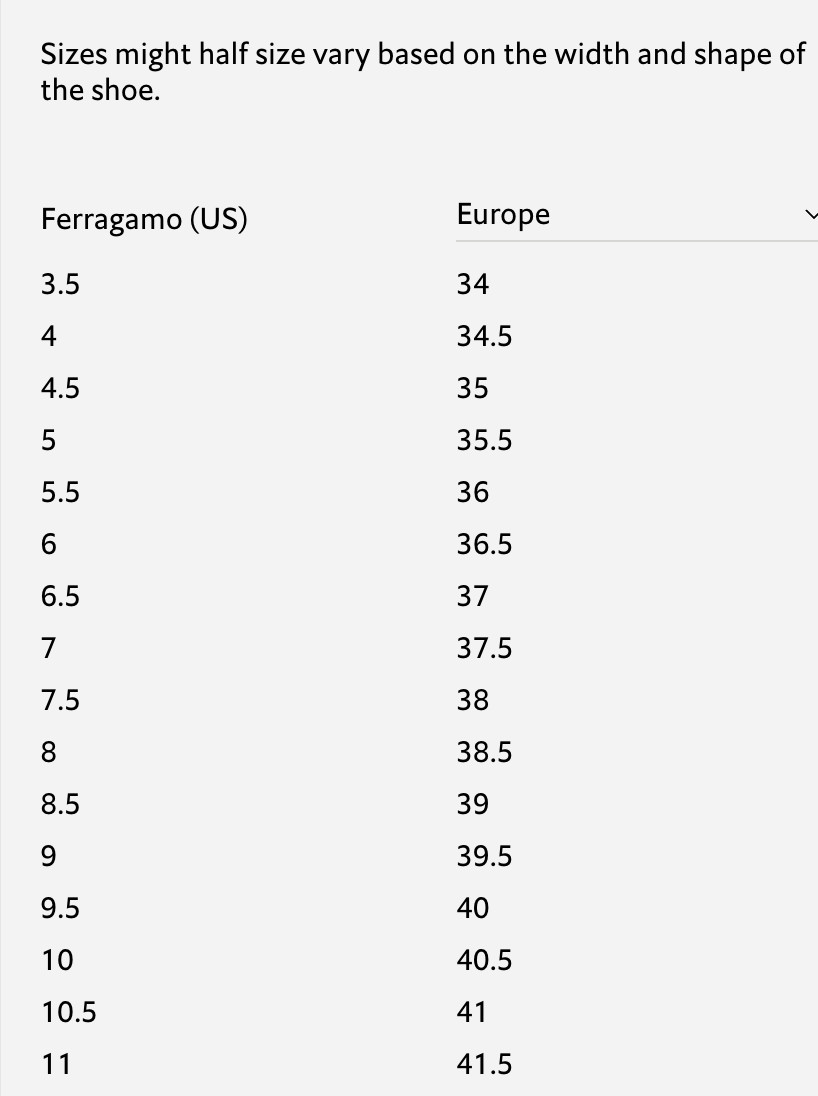The width and height of the screenshot is (818, 1096).
Task: Select European size 40.5 value
Action: coord(485,960)
